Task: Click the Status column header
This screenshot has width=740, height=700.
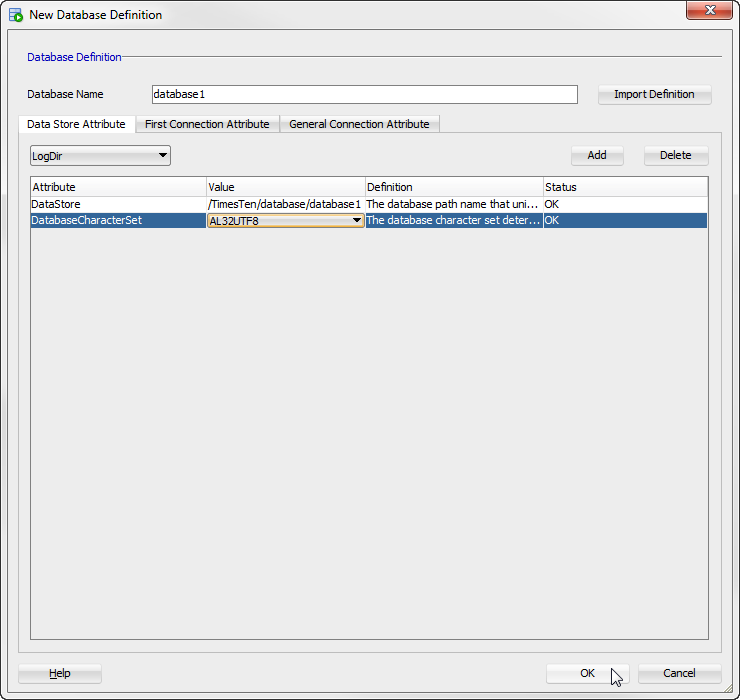Action: (x=625, y=187)
